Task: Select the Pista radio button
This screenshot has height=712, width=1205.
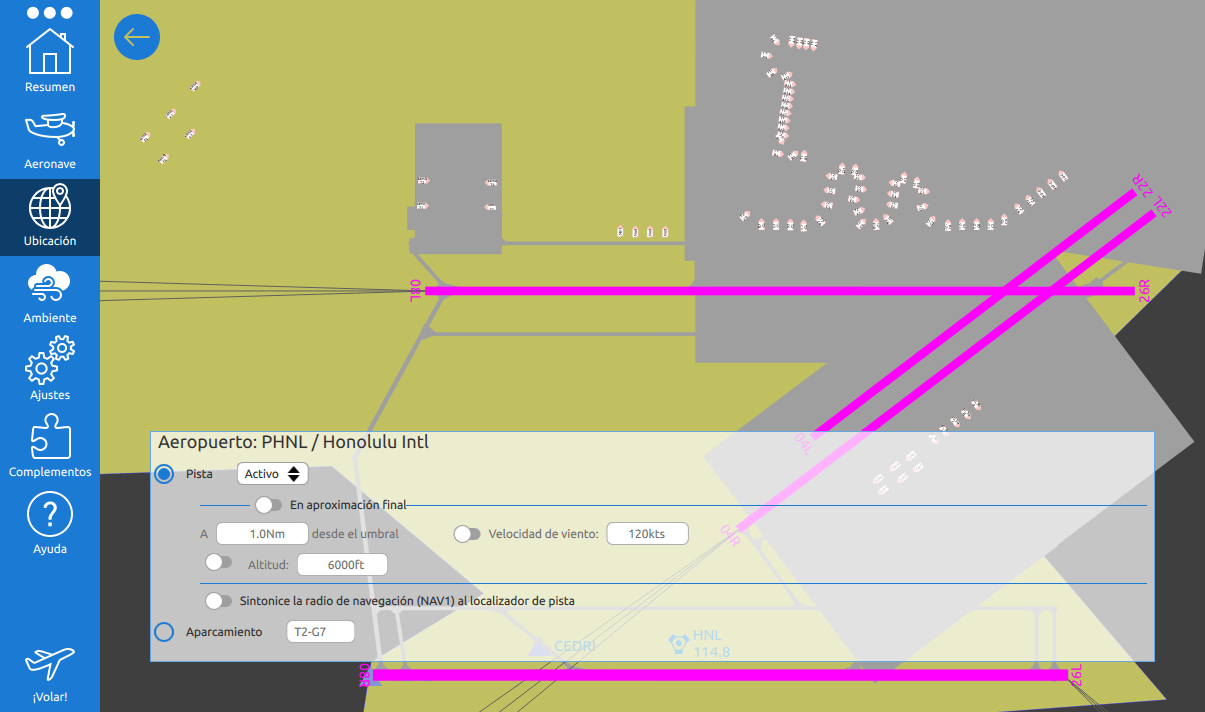Action: (x=164, y=474)
